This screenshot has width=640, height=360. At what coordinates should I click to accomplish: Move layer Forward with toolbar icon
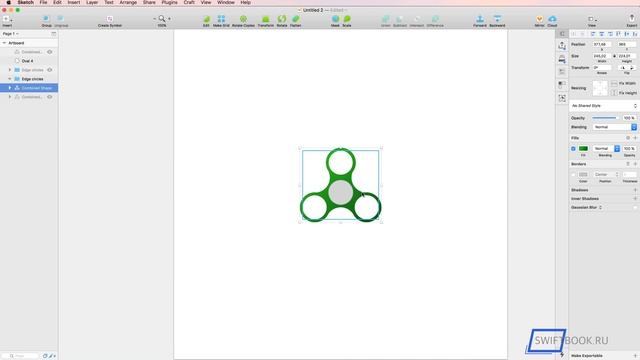coord(480,19)
